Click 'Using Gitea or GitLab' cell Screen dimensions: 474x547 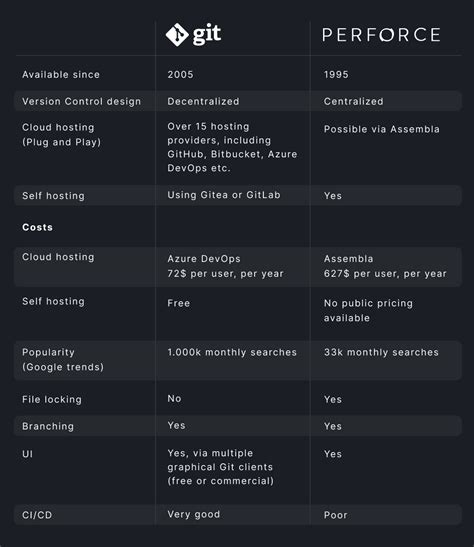pos(224,195)
